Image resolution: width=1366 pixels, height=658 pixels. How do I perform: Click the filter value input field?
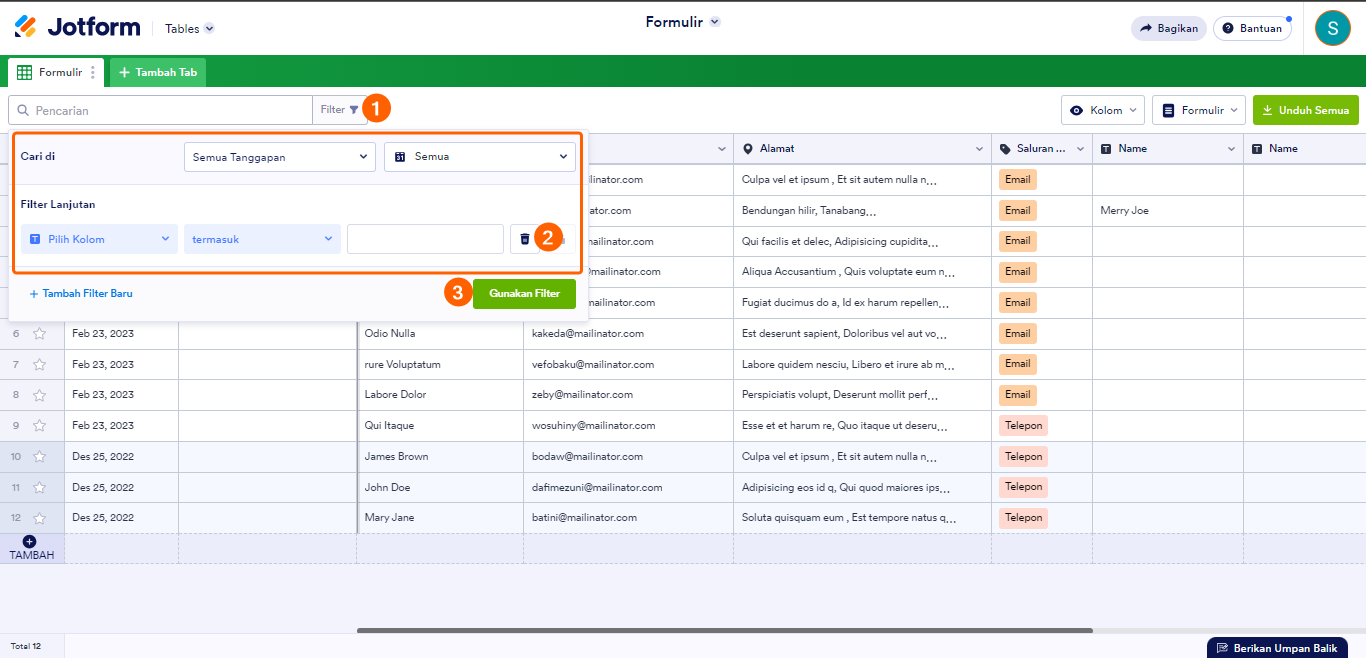pyautogui.click(x=425, y=239)
